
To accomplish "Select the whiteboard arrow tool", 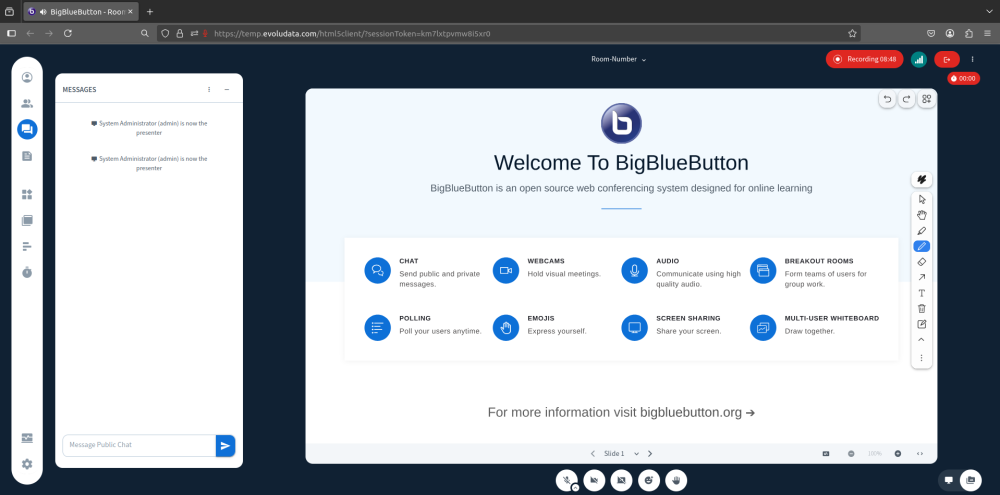I will [922, 277].
